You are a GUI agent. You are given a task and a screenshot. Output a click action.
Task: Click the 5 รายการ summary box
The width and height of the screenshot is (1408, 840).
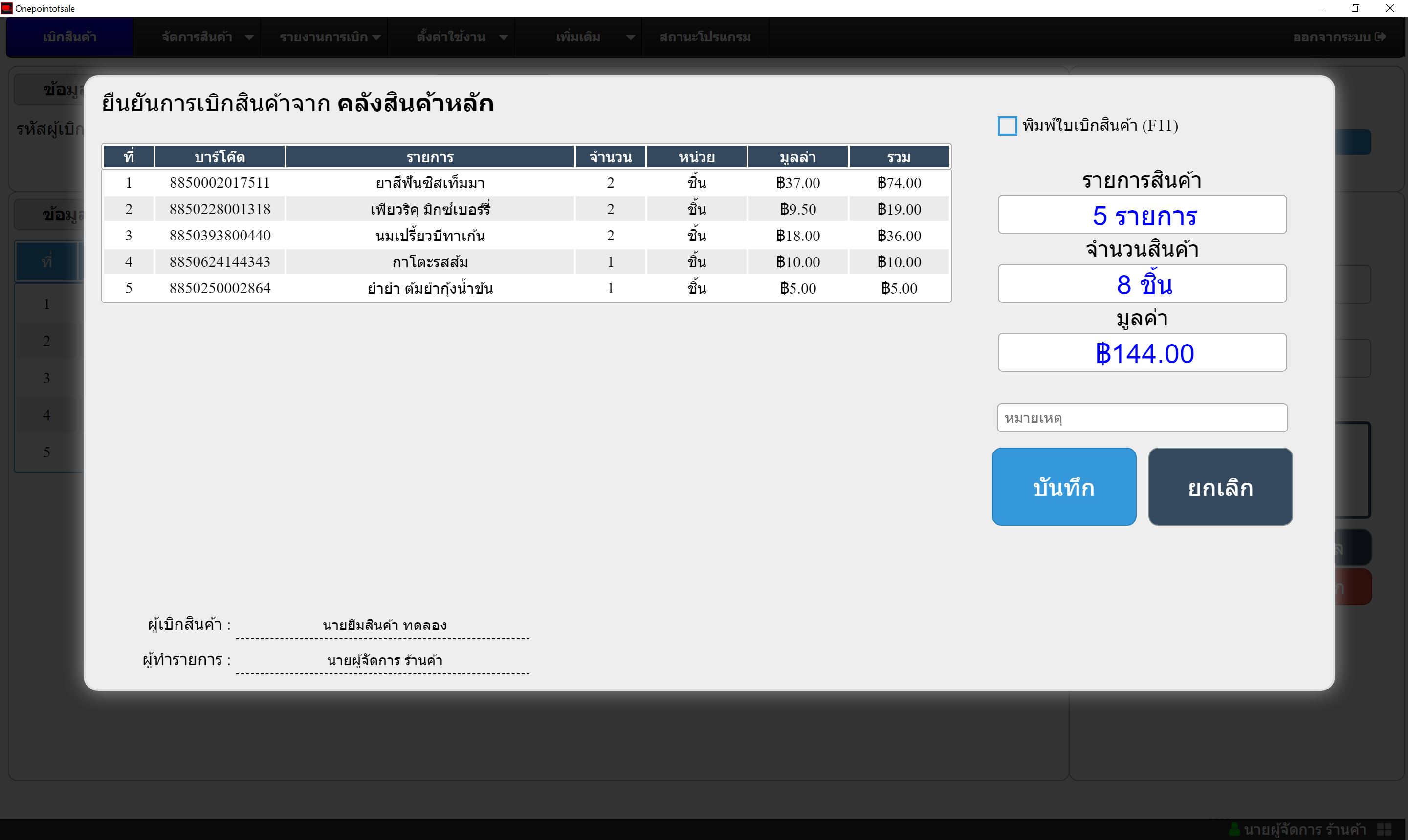[1142, 215]
